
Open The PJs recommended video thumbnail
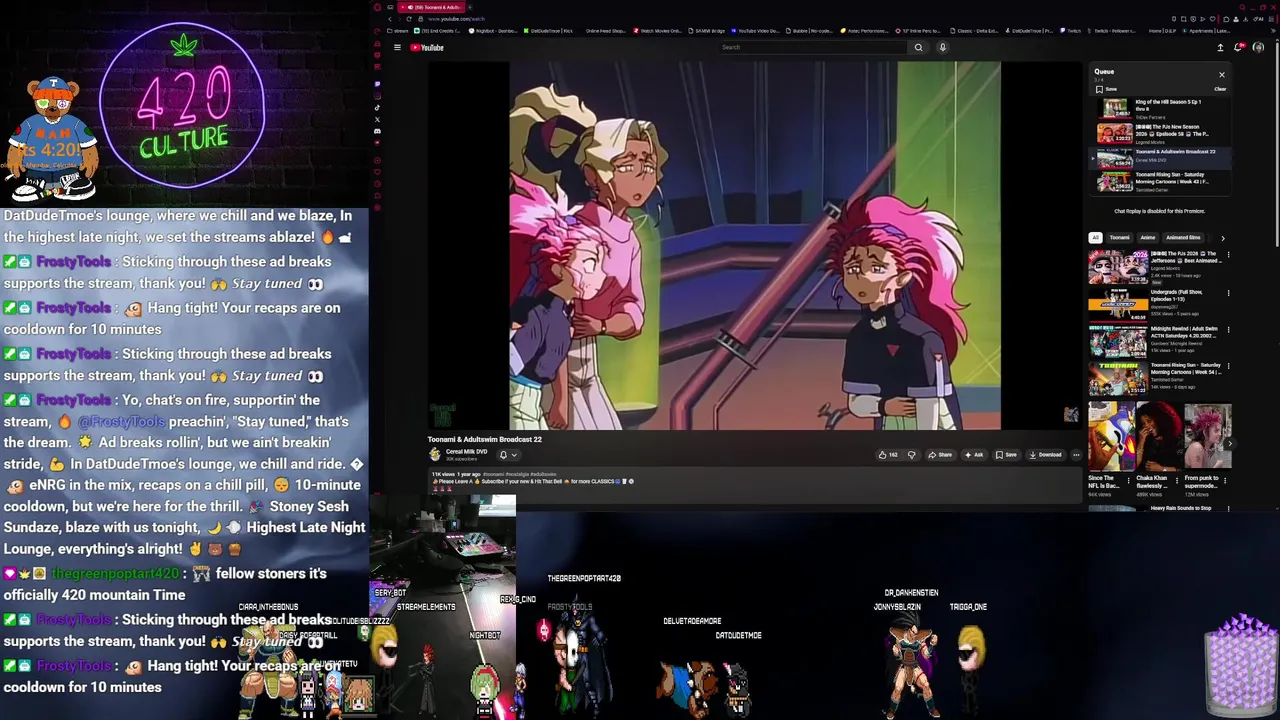(x=1118, y=268)
